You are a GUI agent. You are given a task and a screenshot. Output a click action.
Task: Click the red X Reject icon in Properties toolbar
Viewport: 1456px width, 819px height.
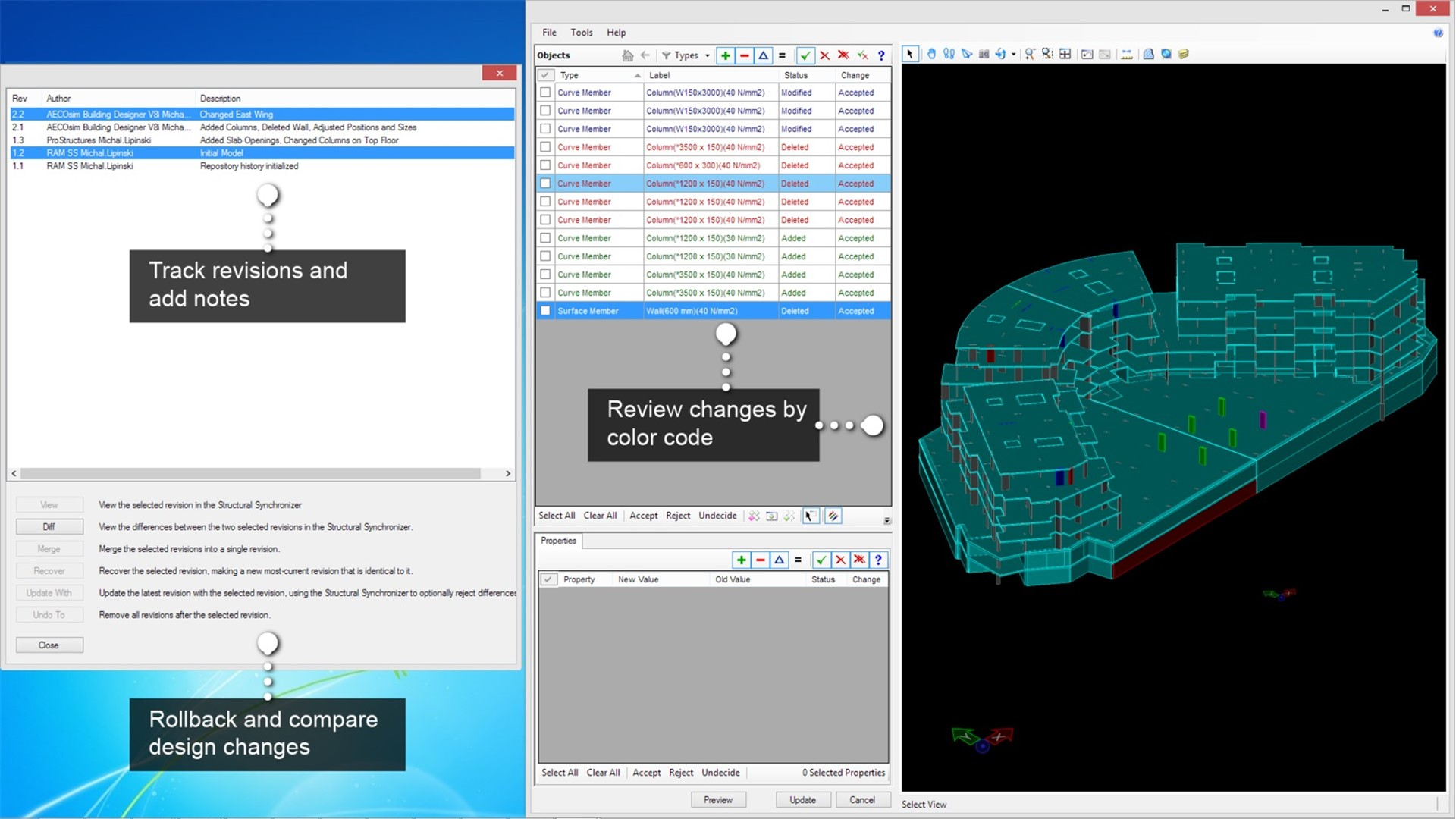pos(839,559)
